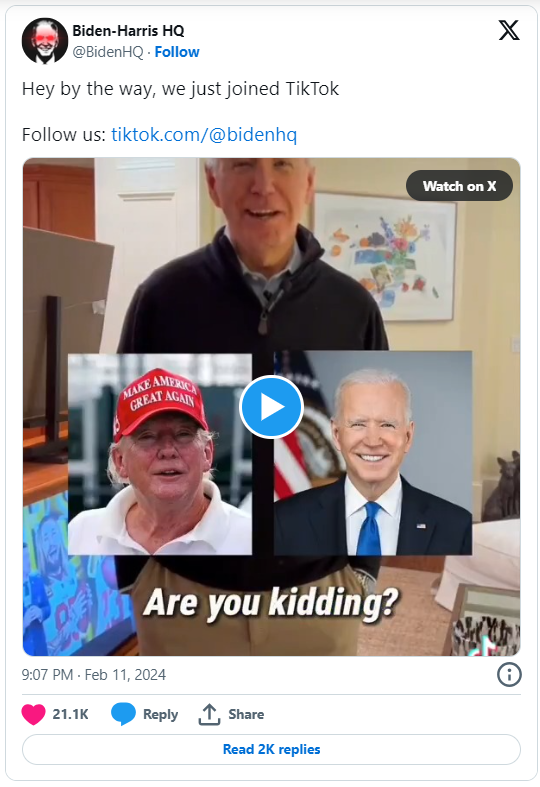
Task: Click the 21.1K likes count
Action: point(70,714)
